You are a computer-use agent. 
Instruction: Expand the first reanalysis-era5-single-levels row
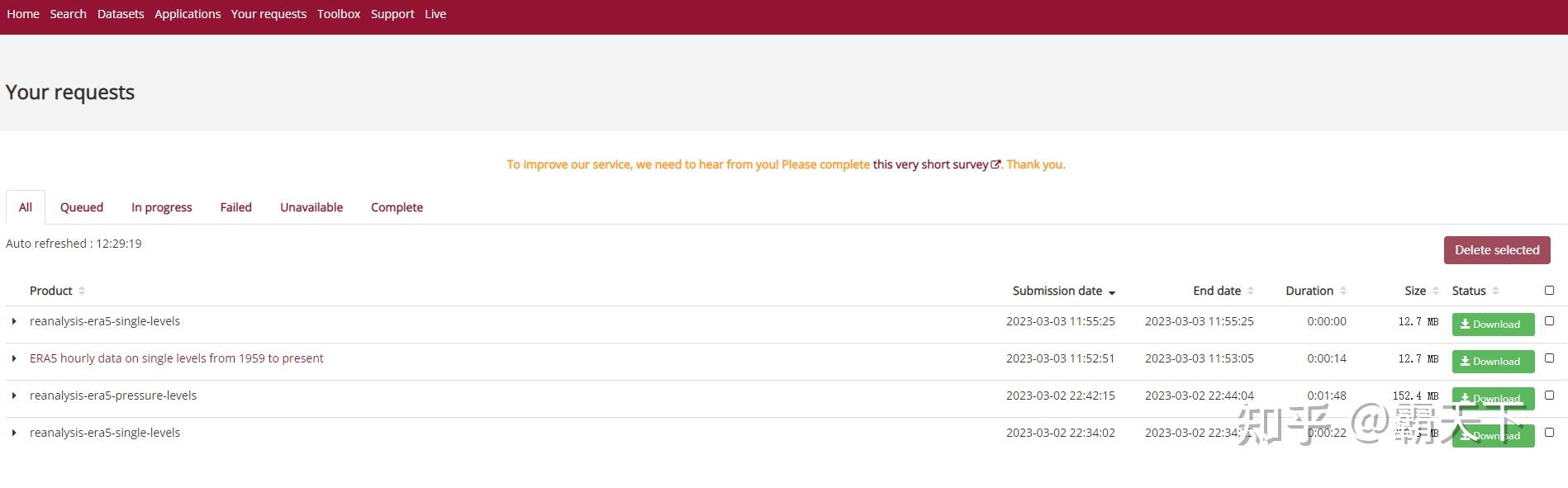[x=14, y=321]
